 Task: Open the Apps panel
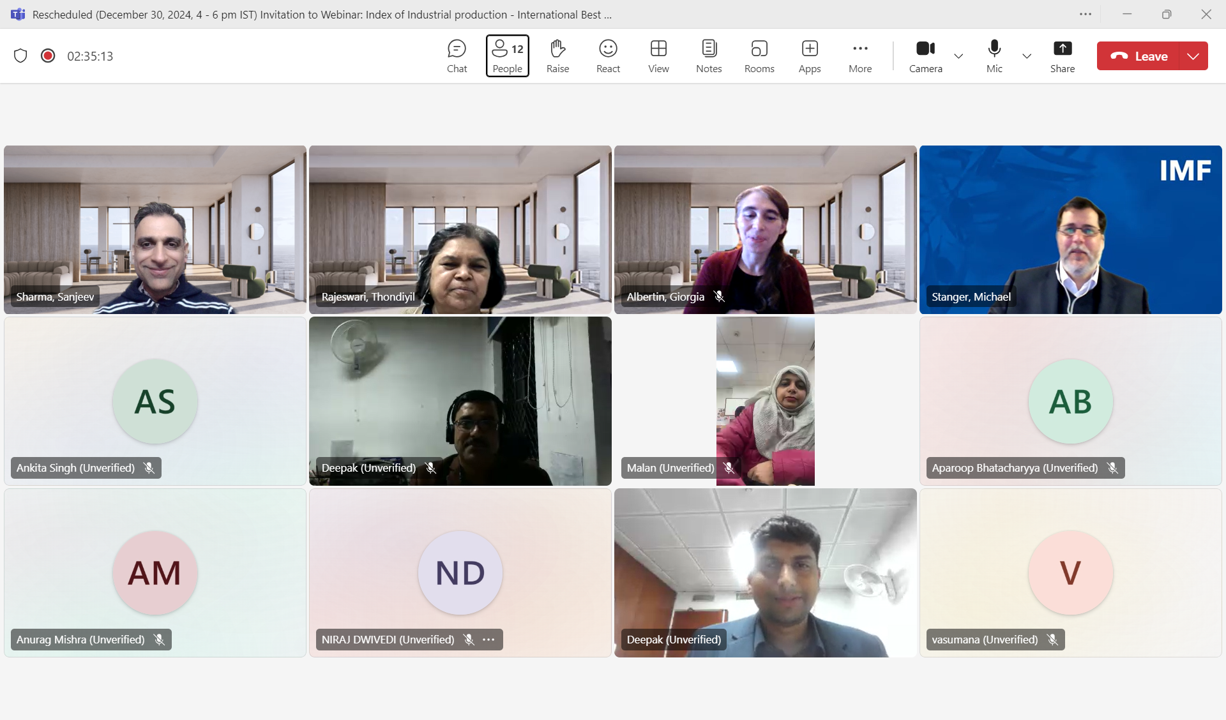810,56
